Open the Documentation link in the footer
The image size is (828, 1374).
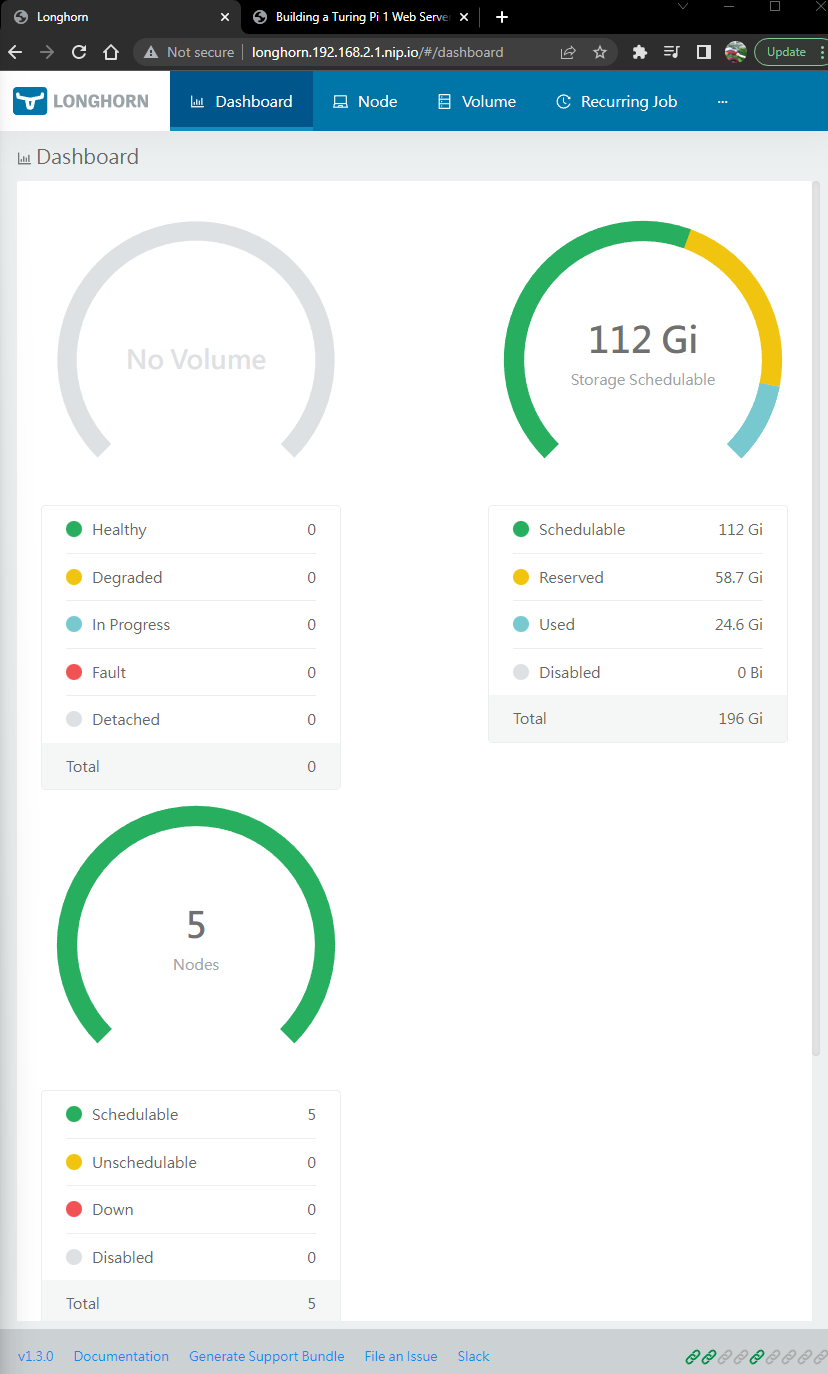[x=121, y=1356]
